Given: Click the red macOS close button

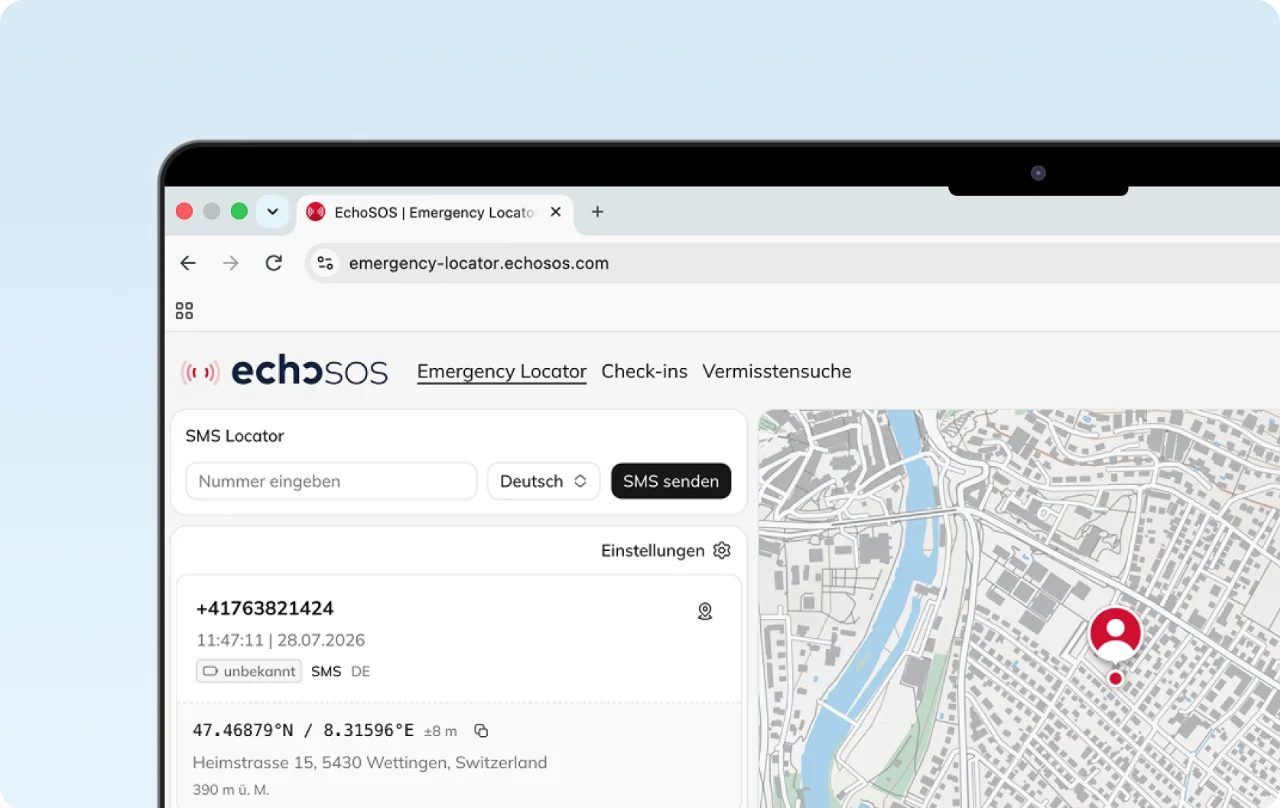Looking at the screenshot, I should click(184, 211).
